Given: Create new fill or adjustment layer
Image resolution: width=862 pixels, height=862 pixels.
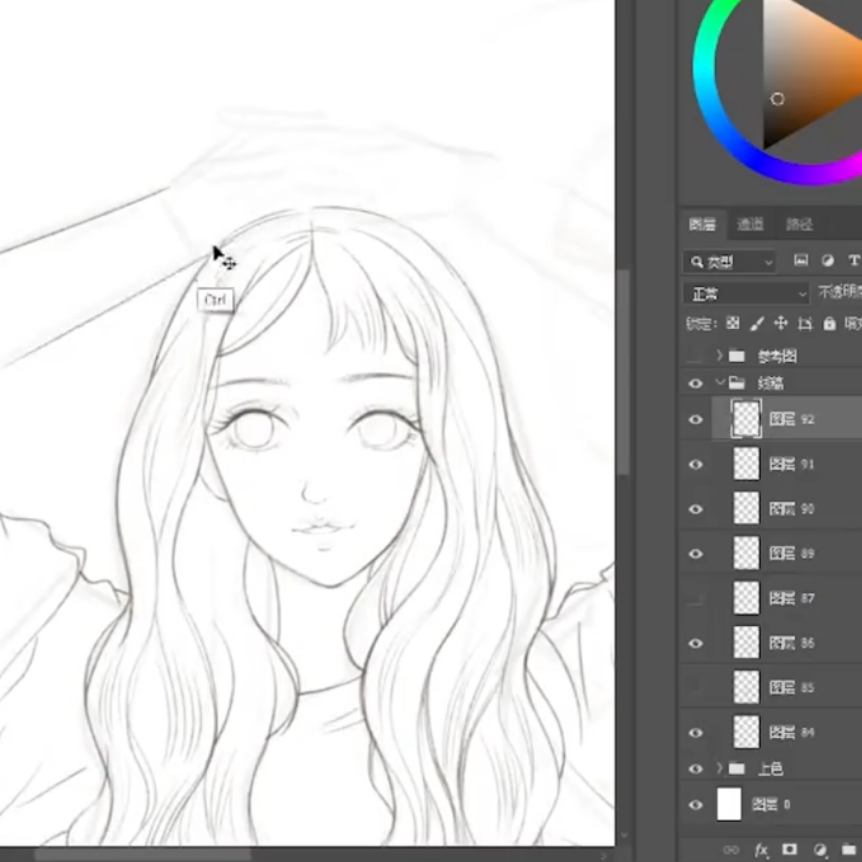Looking at the screenshot, I should pyautogui.click(x=820, y=850).
